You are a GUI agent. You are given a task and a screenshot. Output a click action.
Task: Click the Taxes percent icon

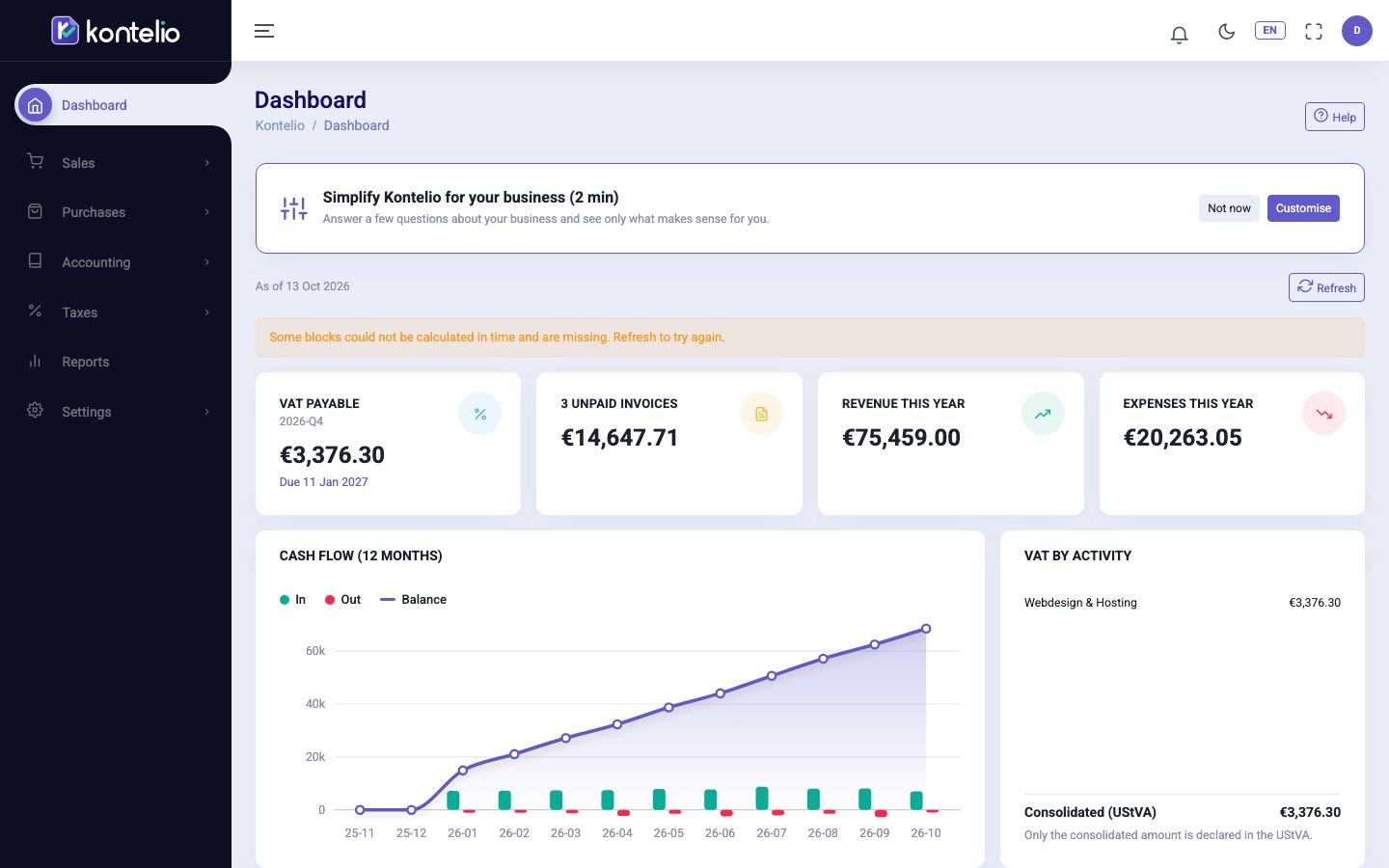(x=36, y=311)
